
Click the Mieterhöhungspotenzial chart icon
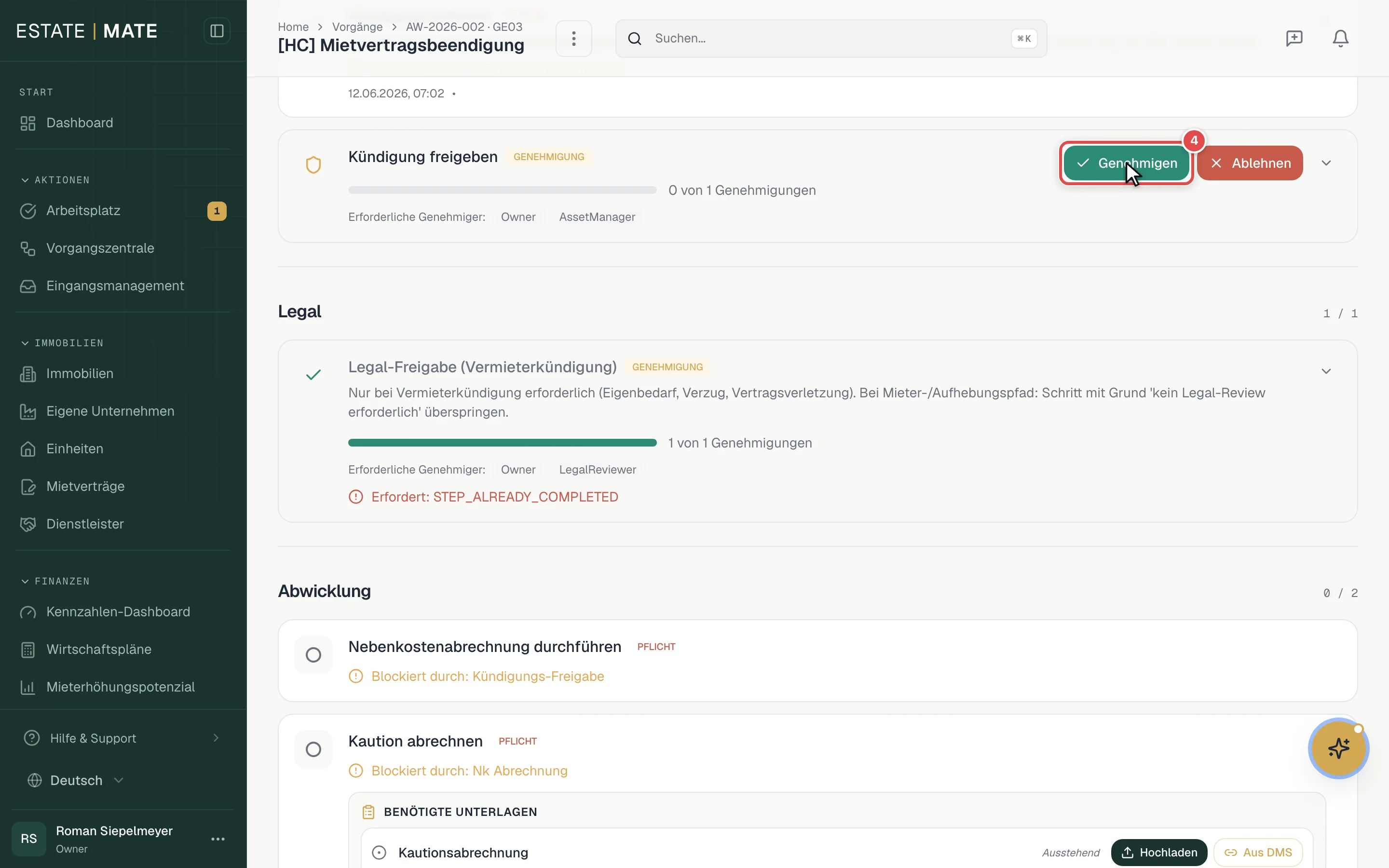27,687
